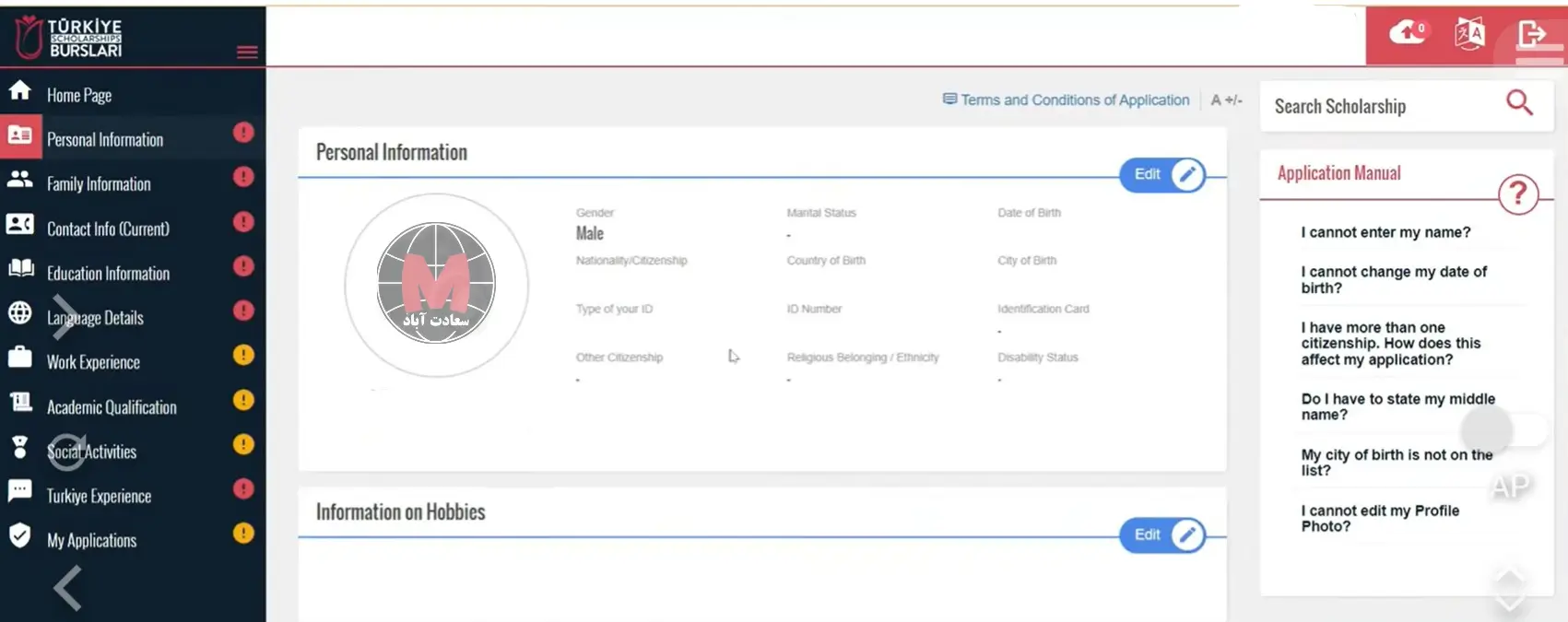The height and width of the screenshot is (622, 1568).
Task: Open the Application Manual question mark icon
Action: pos(1517,194)
